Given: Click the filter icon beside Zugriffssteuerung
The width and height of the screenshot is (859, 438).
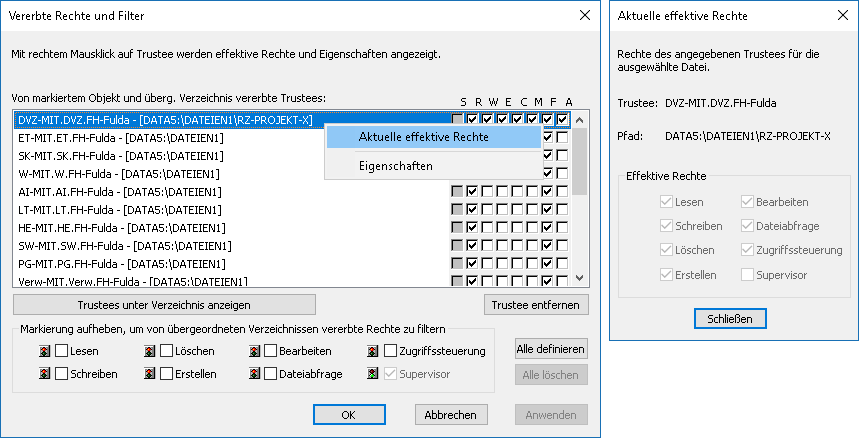Looking at the screenshot, I should 374,351.
